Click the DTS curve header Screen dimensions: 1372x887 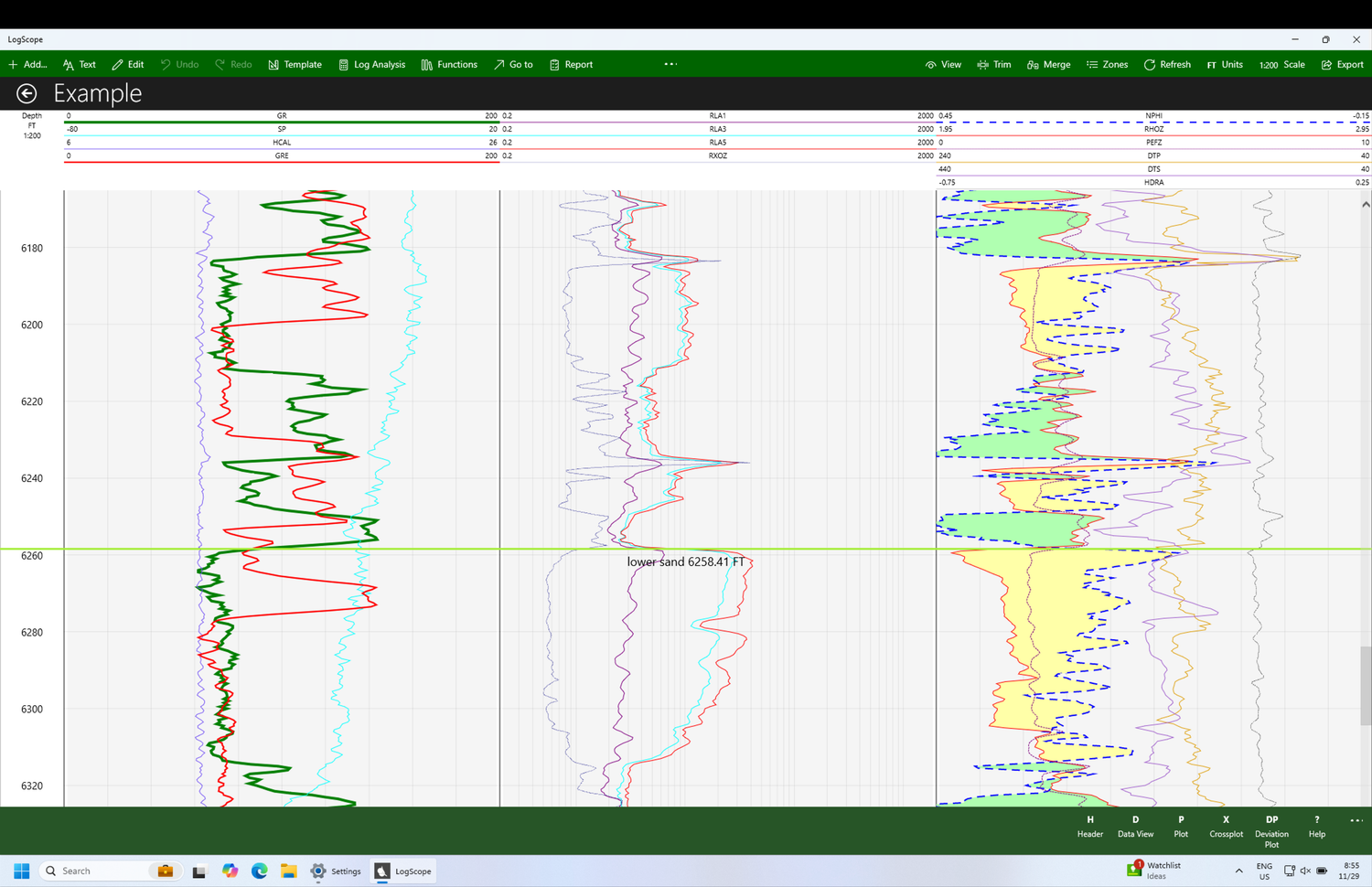pyautogui.click(x=1153, y=169)
